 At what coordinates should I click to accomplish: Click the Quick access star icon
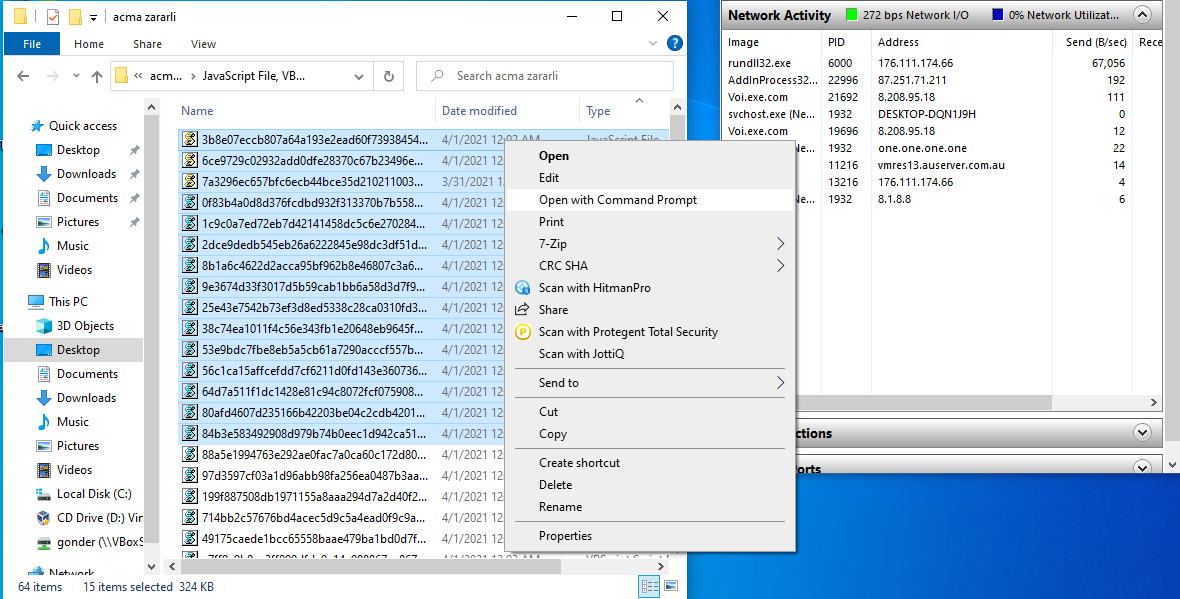37,126
